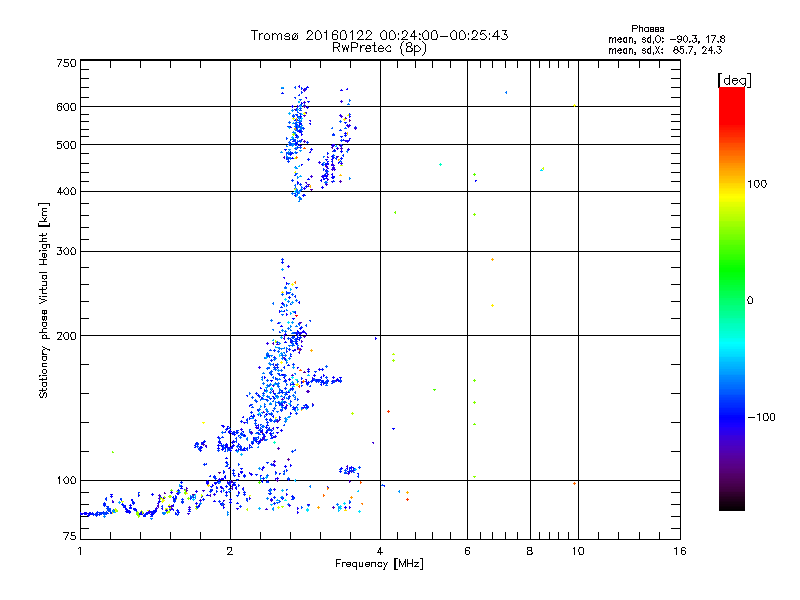Click the "mean, sd,X: 85.7, 24.3" line
This screenshot has height=600, width=800.
[x=665, y=50]
